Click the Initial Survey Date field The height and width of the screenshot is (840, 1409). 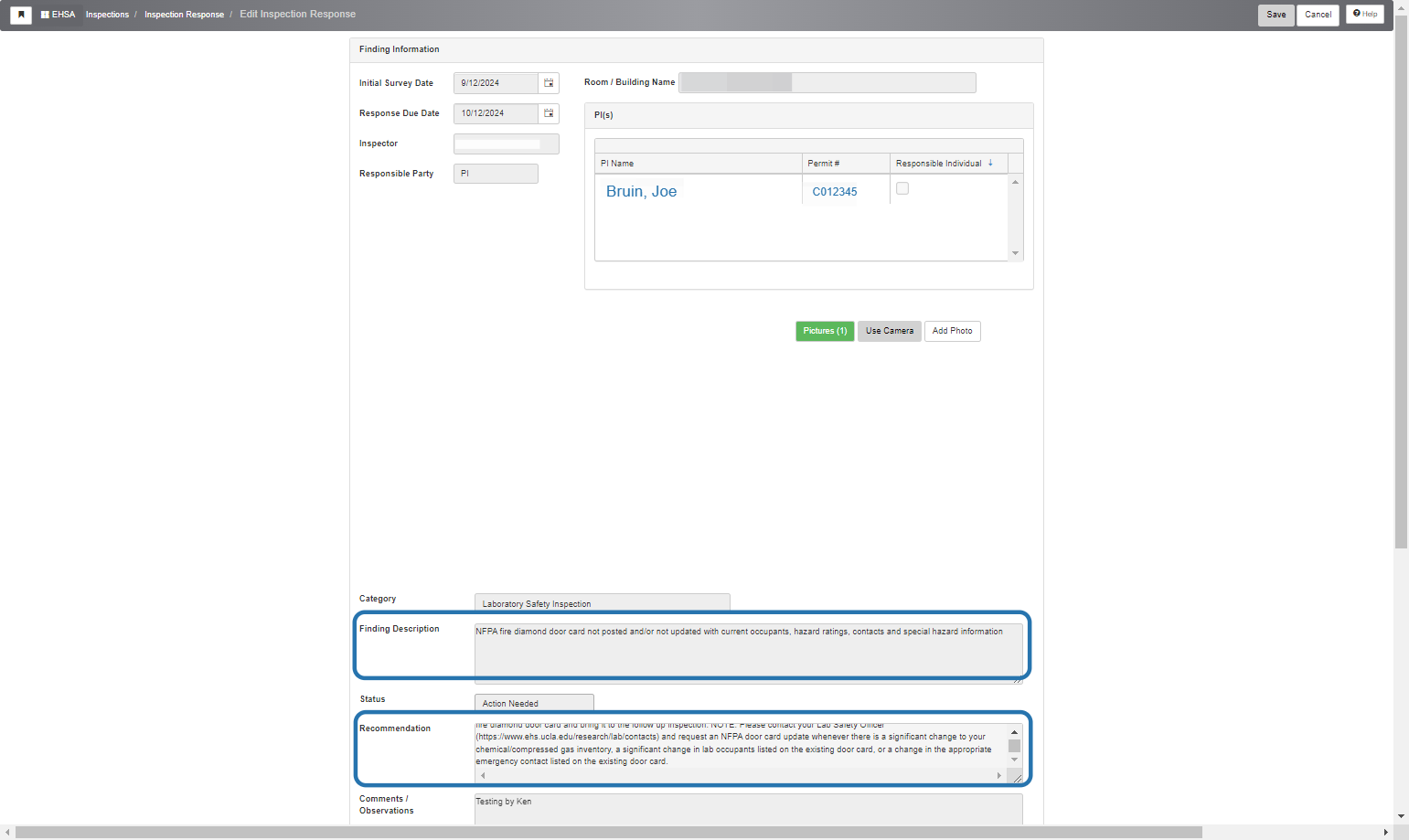pyautogui.click(x=496, y=83)
